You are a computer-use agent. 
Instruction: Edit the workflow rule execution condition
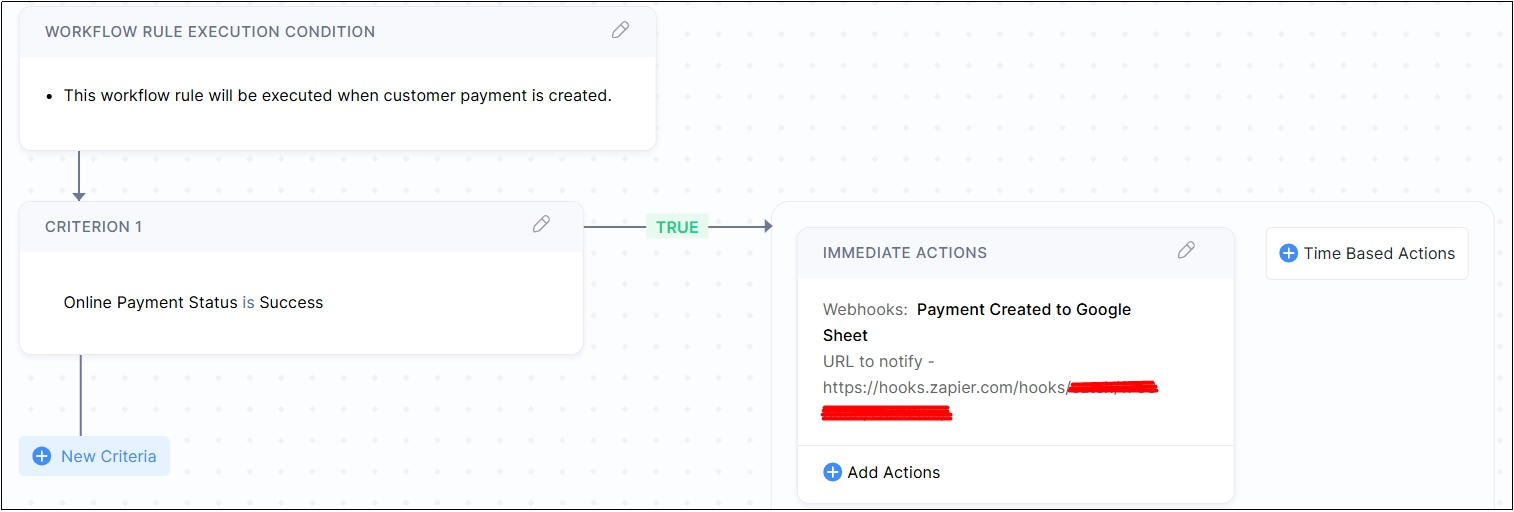(x=620, y=30)
